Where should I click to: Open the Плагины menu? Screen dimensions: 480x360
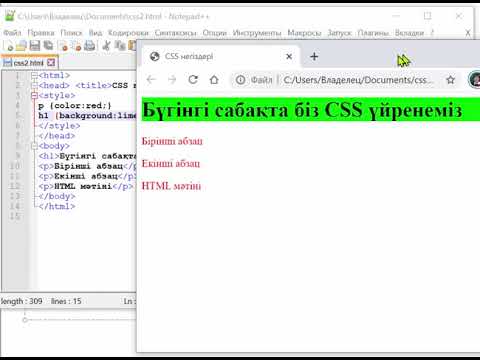click(373, 33)
